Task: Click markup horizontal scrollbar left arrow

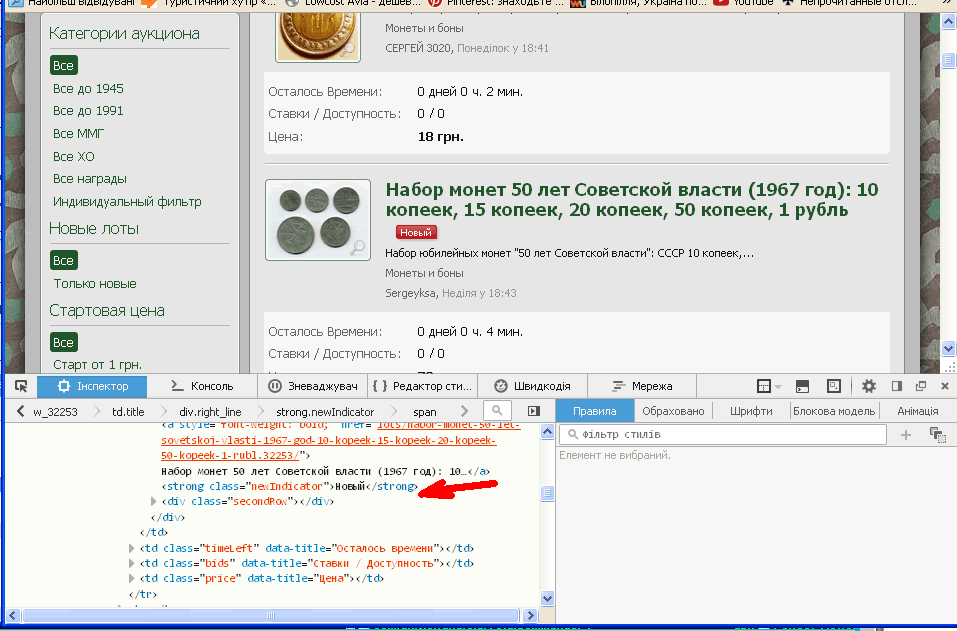Action: tap(12, 615)
